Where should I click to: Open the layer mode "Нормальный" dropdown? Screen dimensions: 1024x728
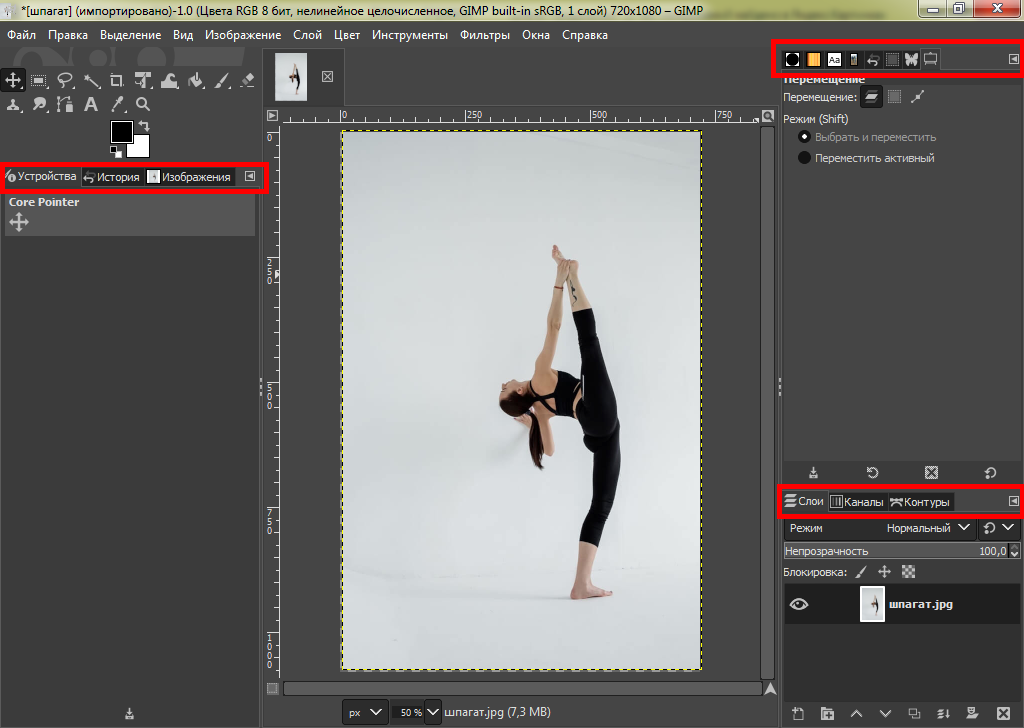(929, 527)
